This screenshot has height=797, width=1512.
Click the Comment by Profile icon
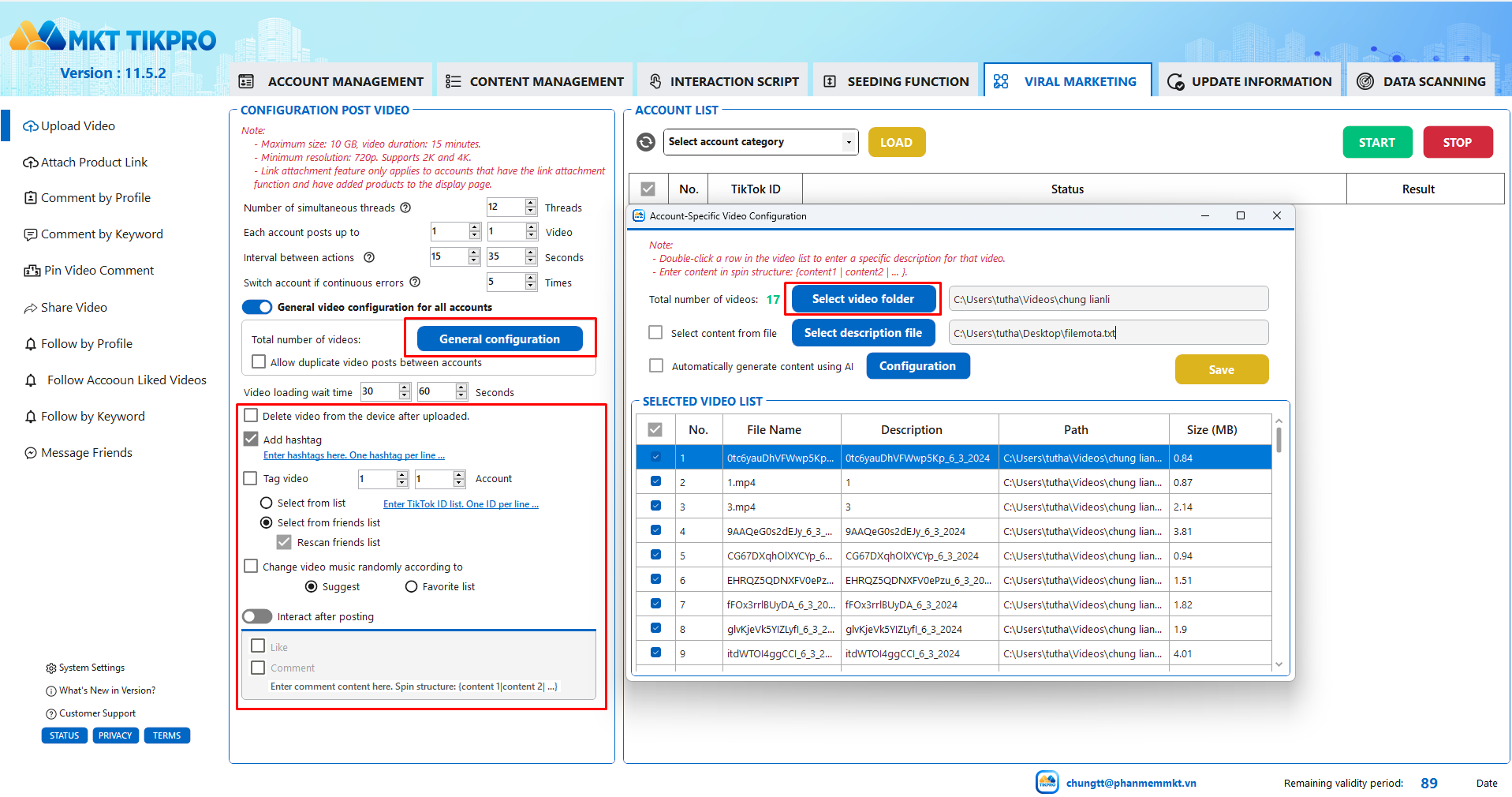pos(31,198)
